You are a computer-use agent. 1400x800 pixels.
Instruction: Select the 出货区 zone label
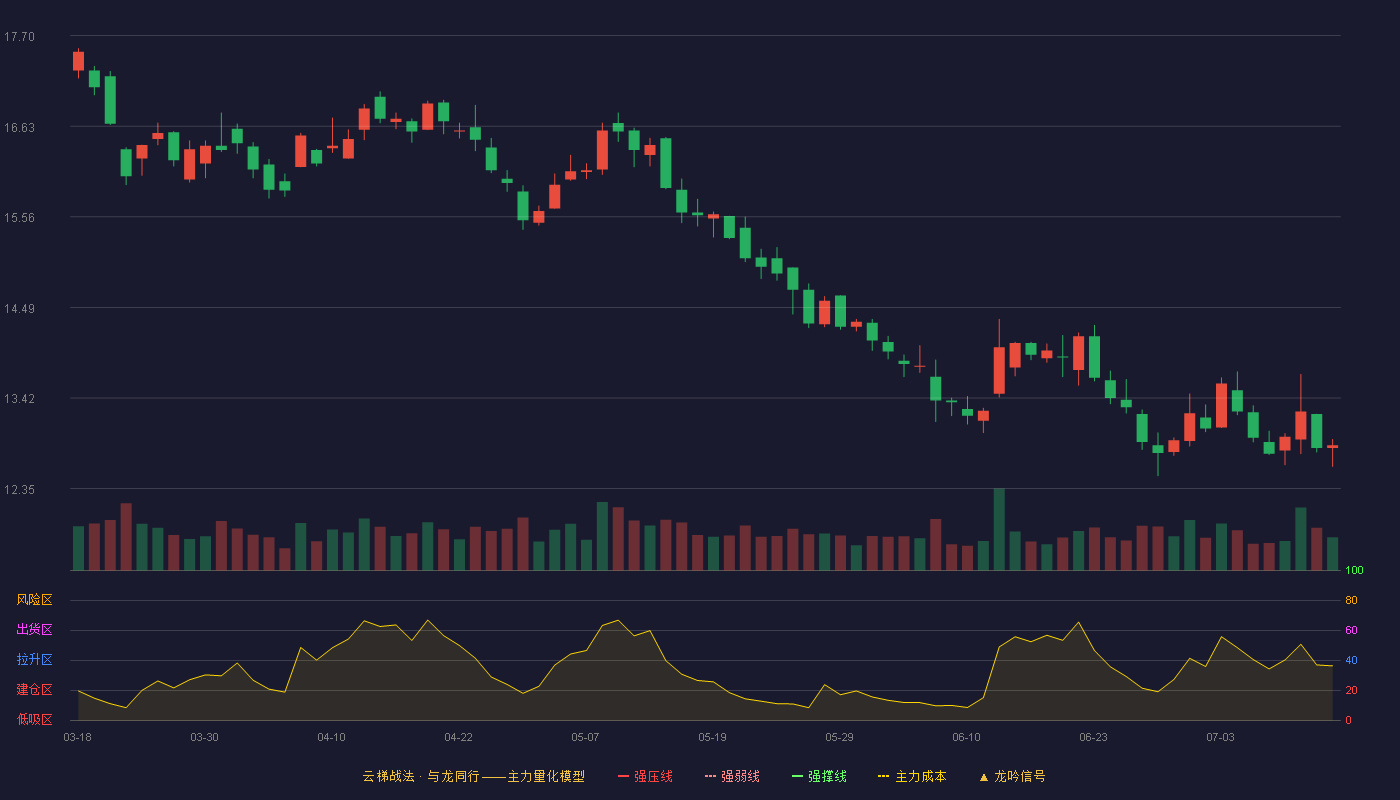[x=34, y=630]
